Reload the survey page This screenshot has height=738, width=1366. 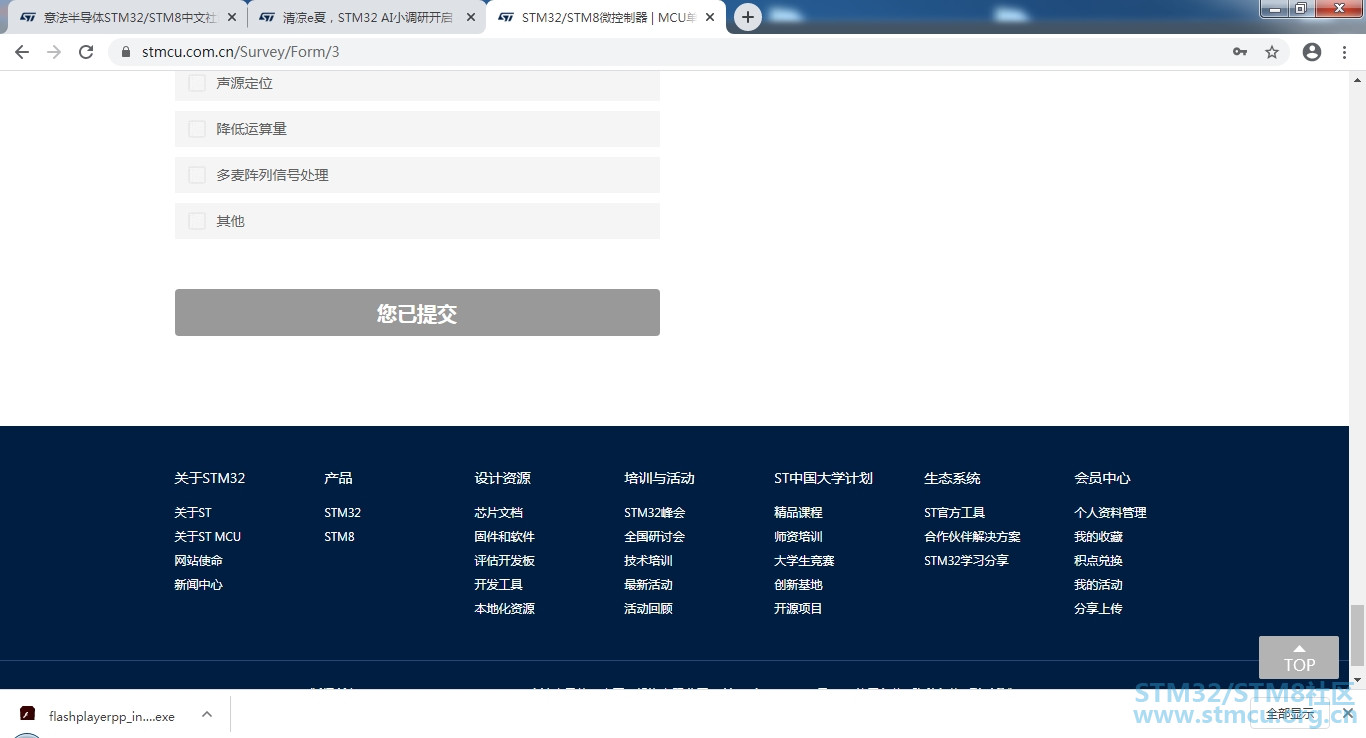[x=86, y=52]
